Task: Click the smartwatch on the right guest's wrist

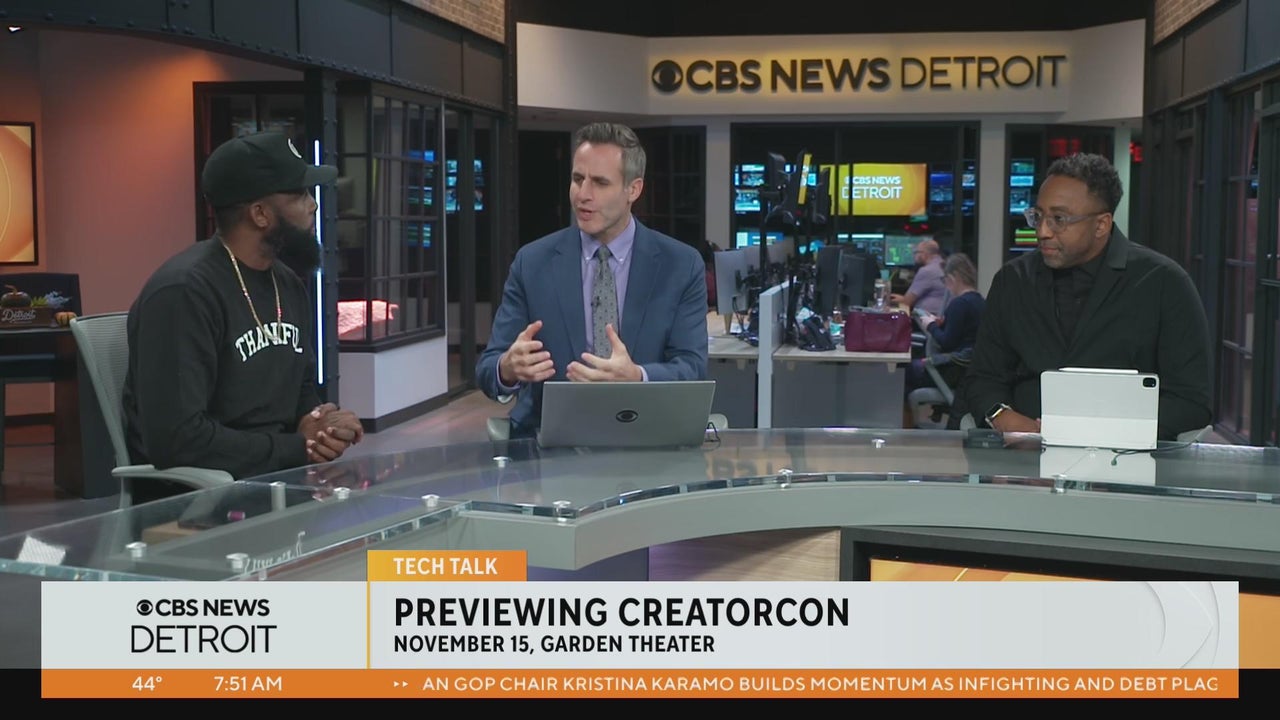Action: pos(994,413)
